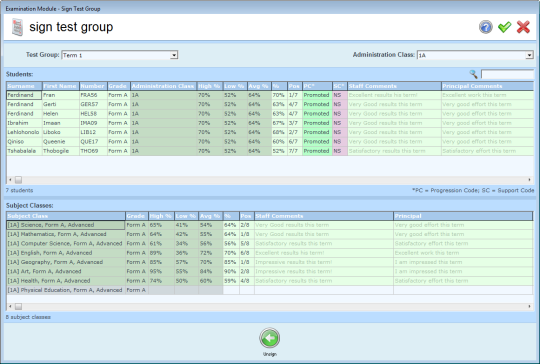Click position 1/7 in Fran row
The height and width of the screenshot is (364, 540).
(x=295, y=95)
